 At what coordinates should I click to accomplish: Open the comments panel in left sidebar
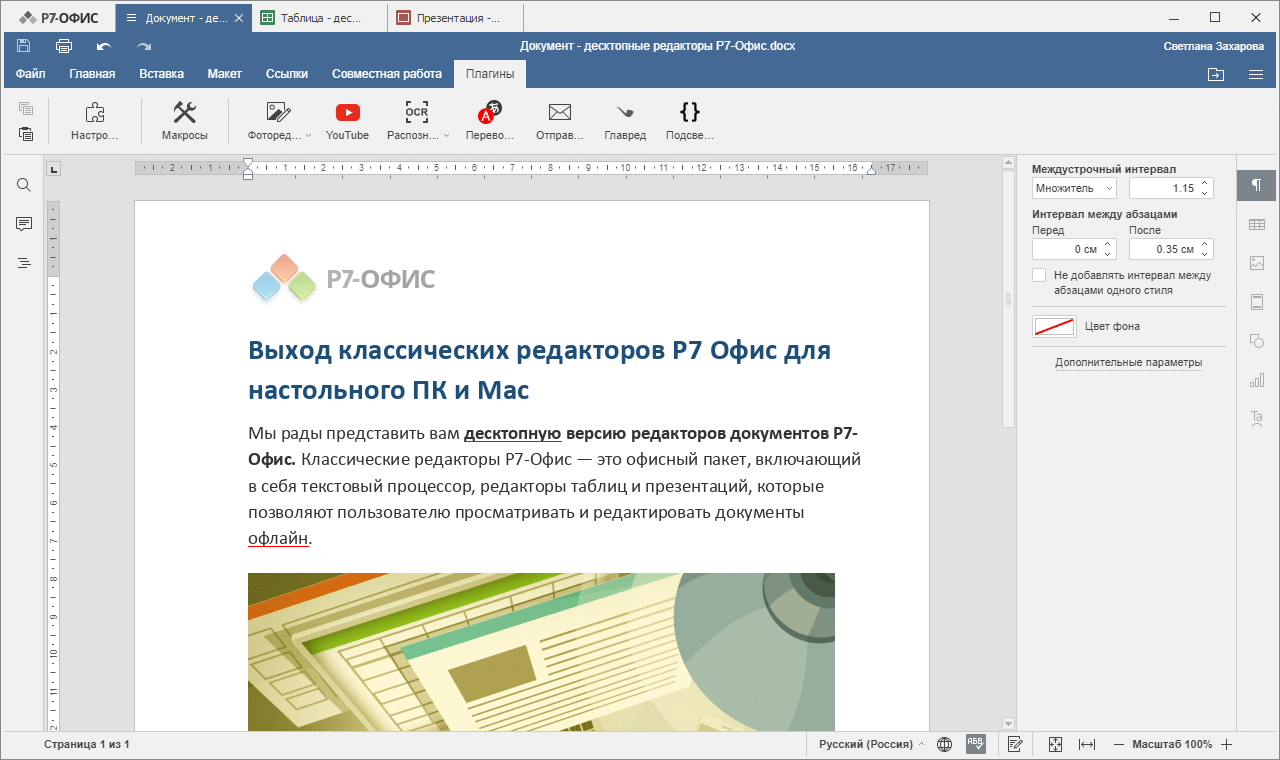[x=24, y=224]
